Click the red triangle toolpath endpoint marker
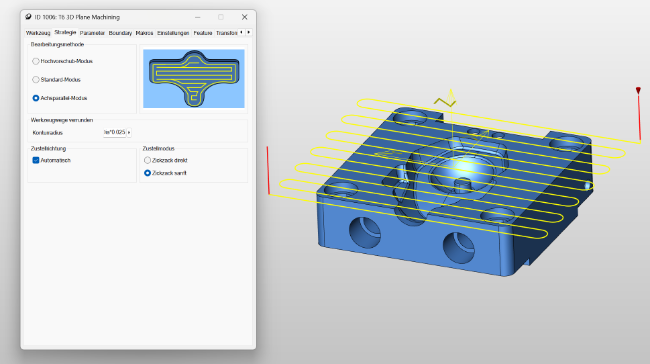The width and height of the screenshot is (650, 364). click(x=638, y=90)
